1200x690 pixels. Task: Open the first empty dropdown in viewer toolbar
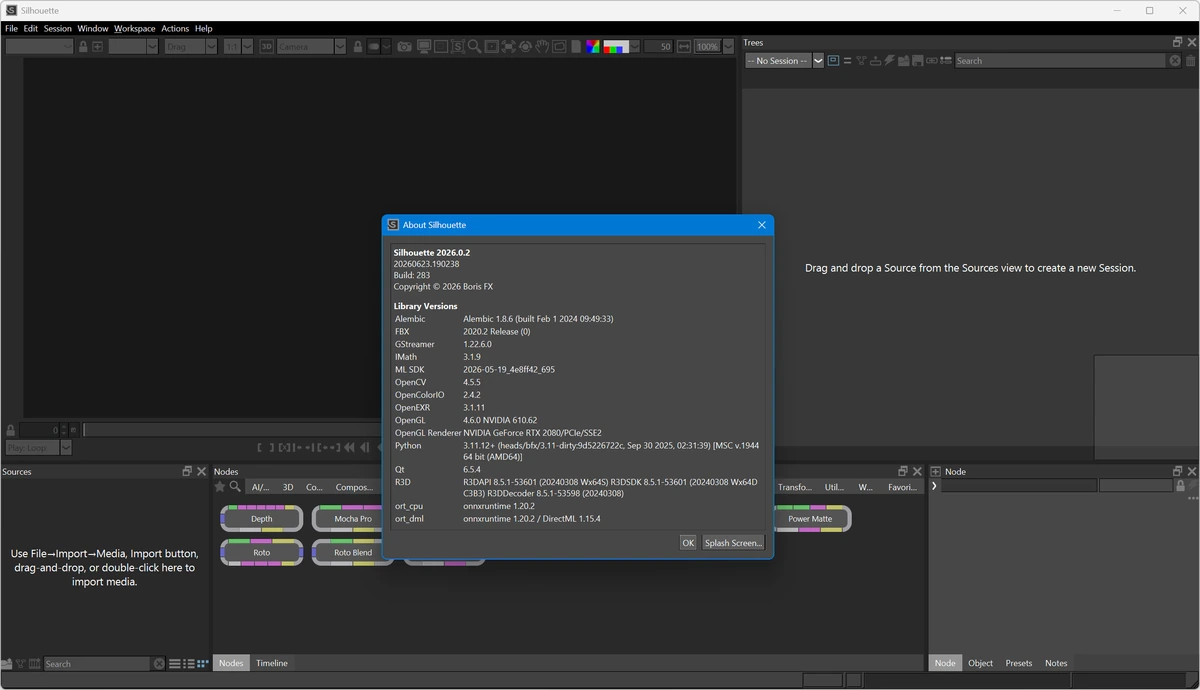coord(40,46)
